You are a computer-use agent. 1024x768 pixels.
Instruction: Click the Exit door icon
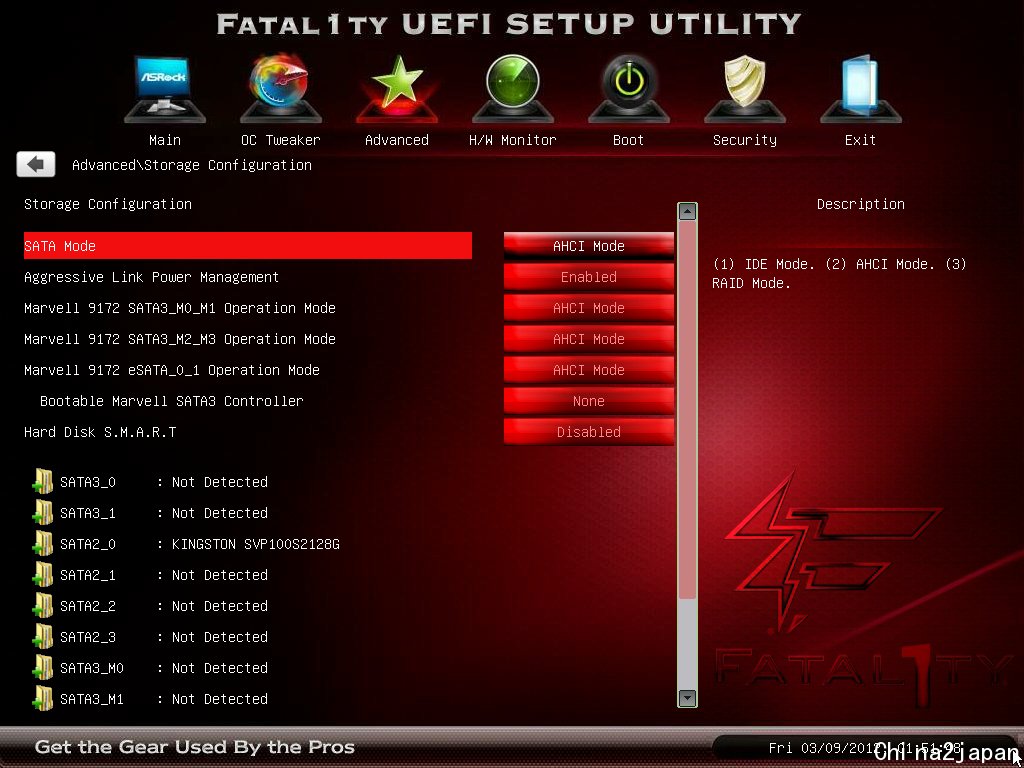[861, 89]
